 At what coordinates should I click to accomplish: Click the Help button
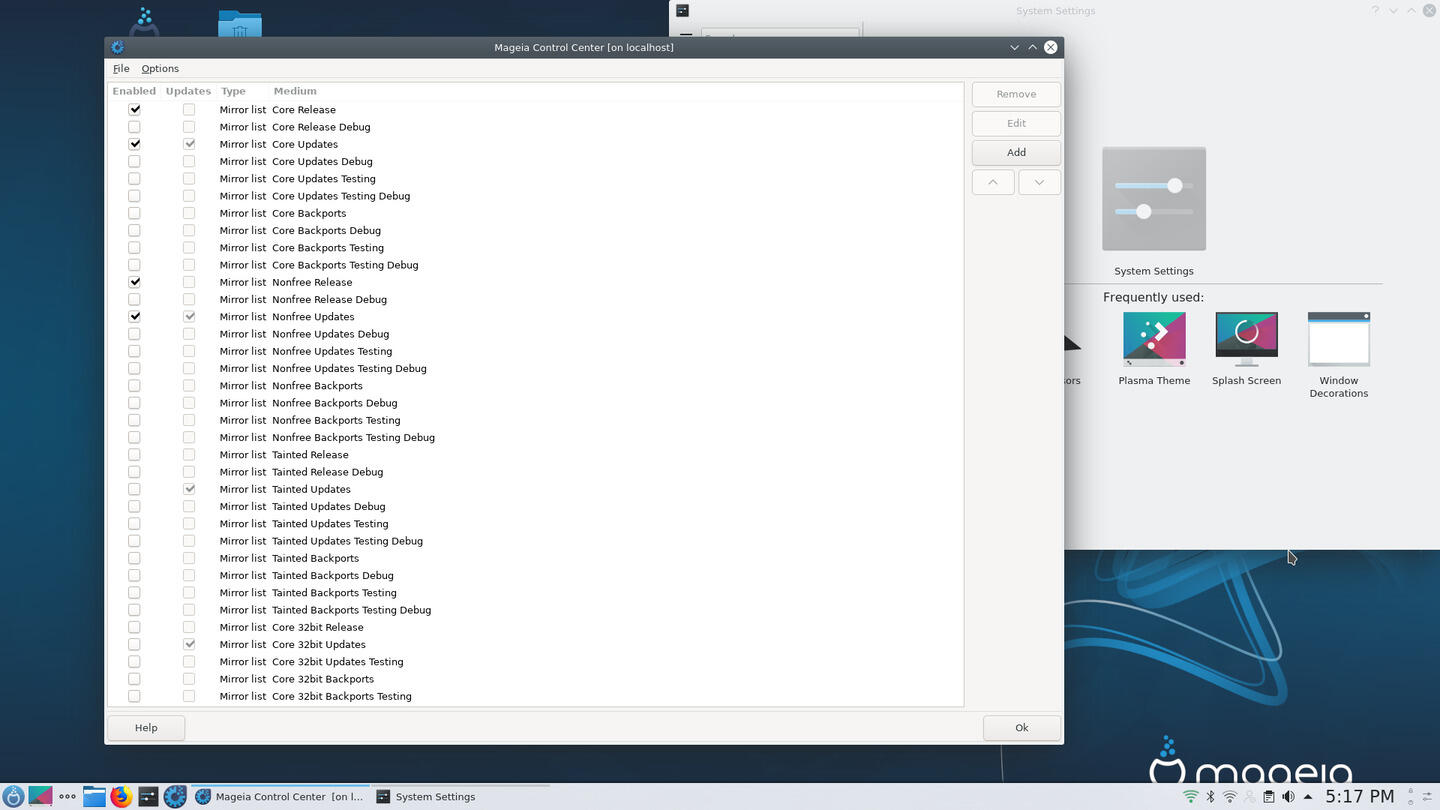[146, 727]
